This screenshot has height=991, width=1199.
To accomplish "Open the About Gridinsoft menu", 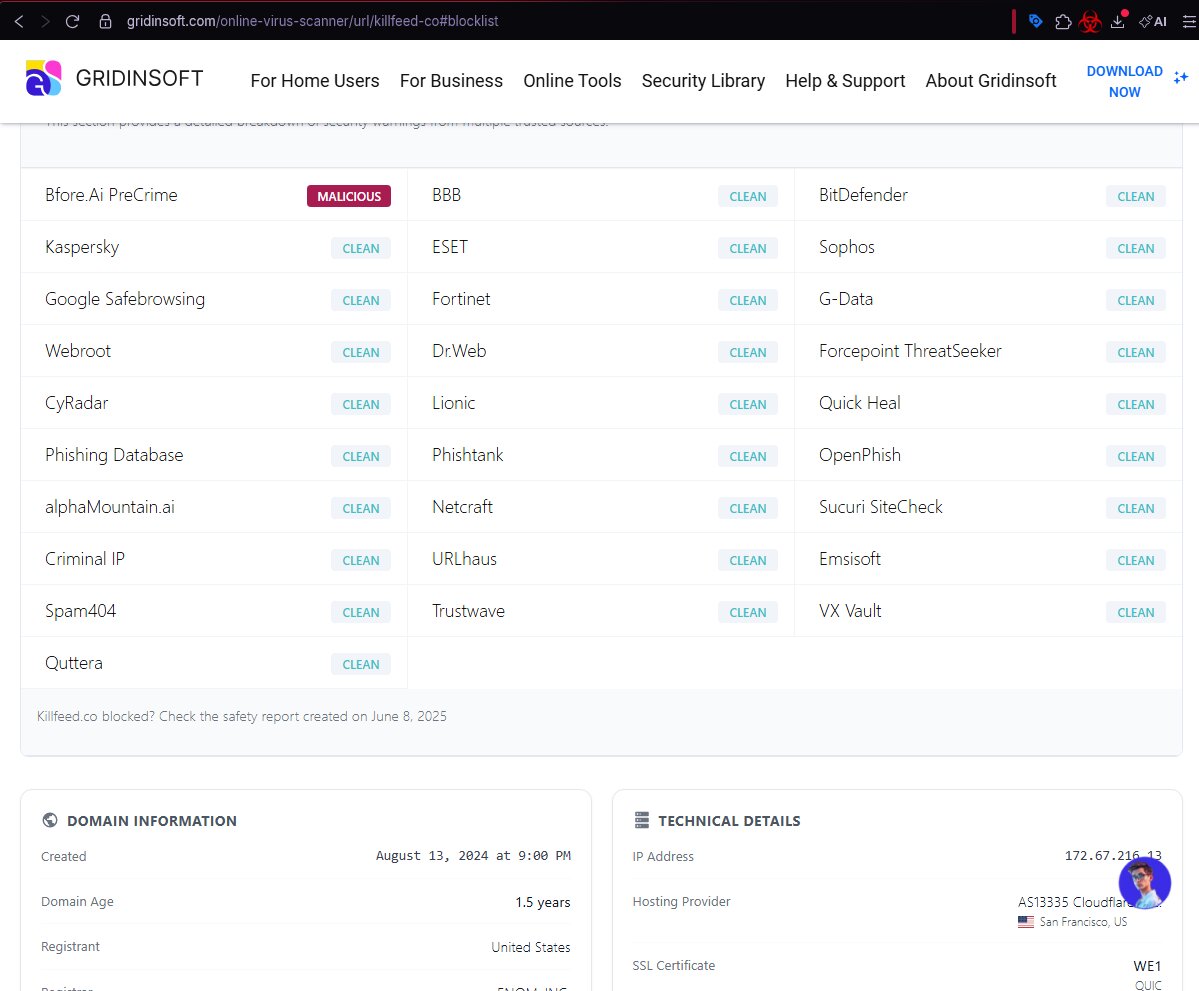I will click(991, 81).
